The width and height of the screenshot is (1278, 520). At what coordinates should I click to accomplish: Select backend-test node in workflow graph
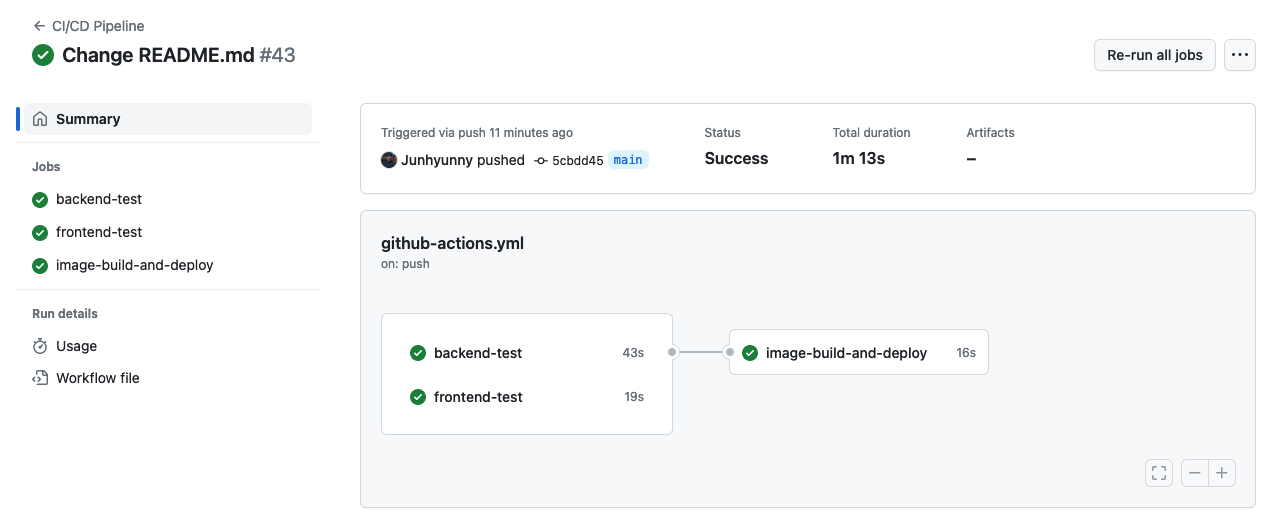click(x=478, y=353)
